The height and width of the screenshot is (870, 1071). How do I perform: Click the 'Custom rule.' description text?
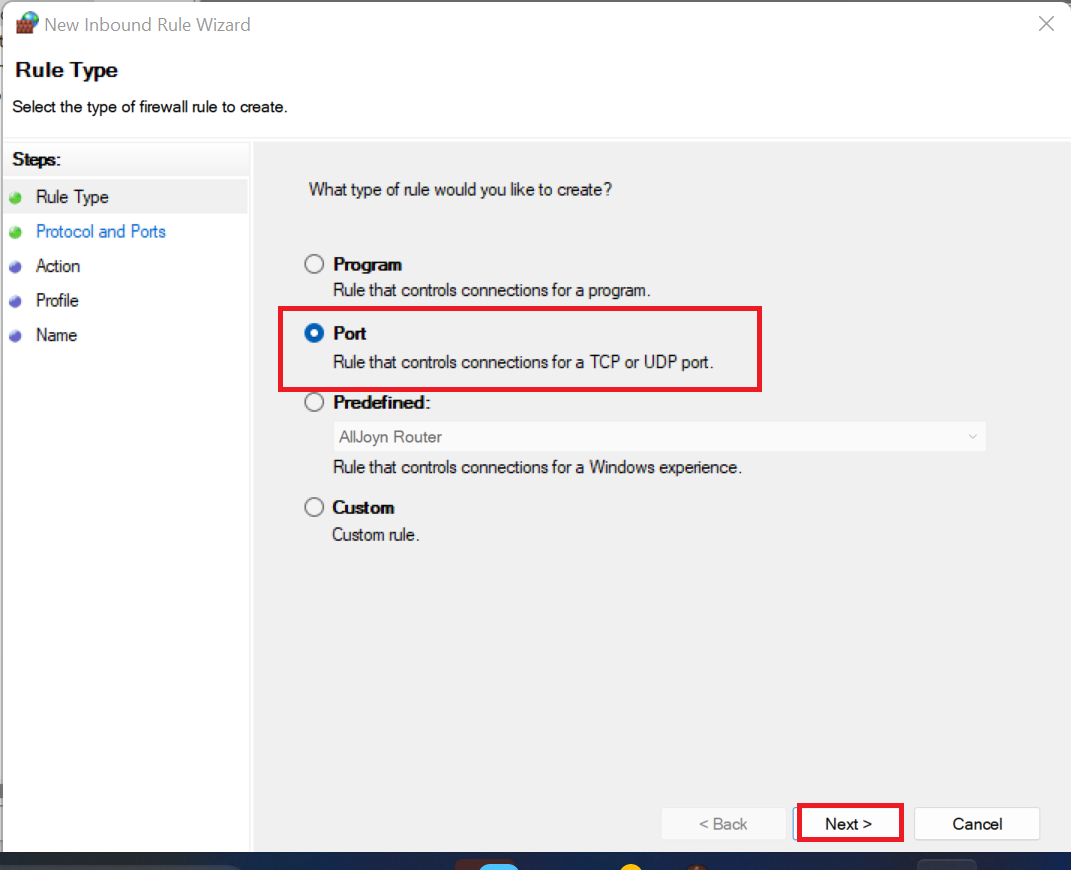[376, 535]
